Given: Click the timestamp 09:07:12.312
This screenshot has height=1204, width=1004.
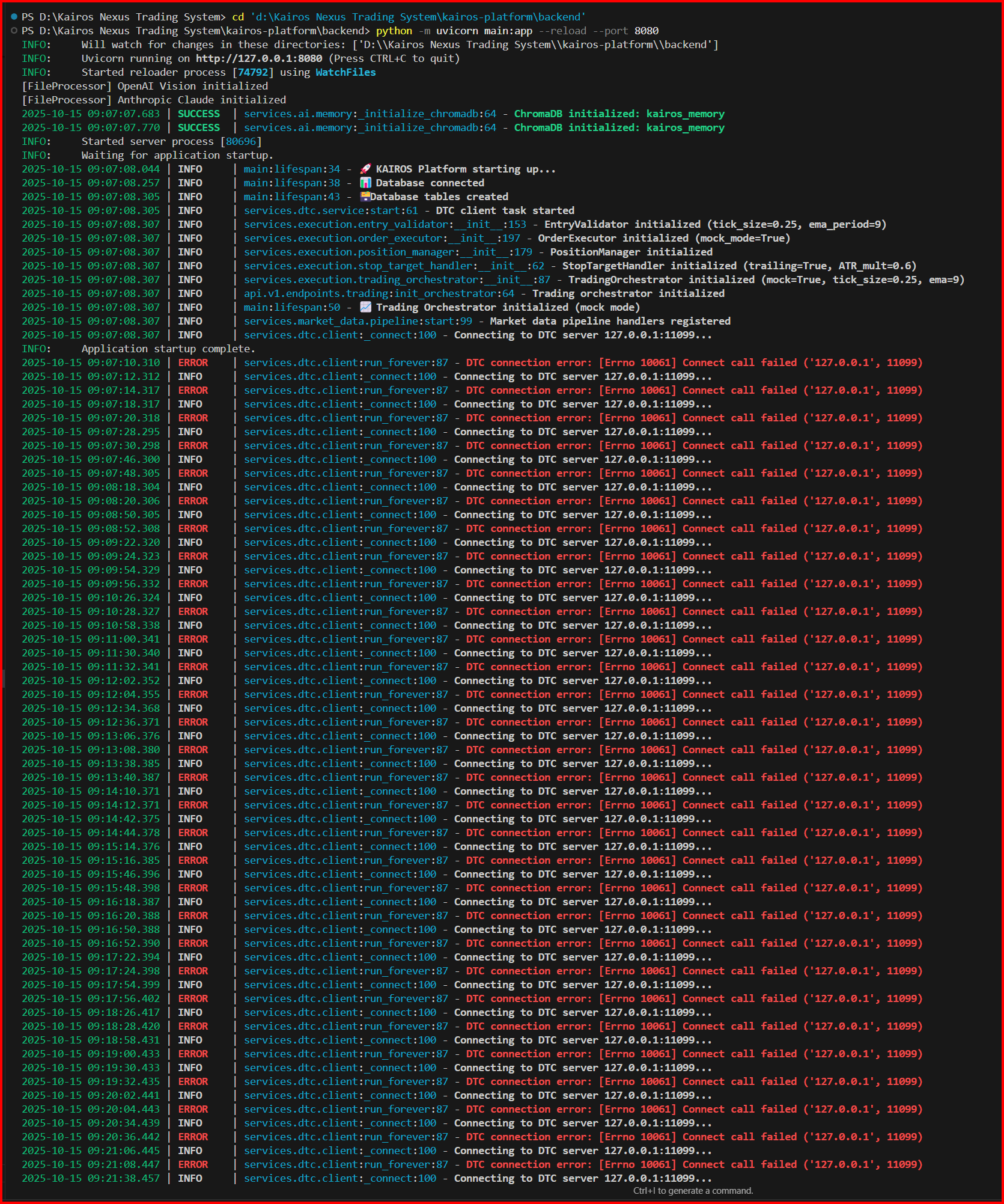Looking at the screenshot, I should (91, 376).
